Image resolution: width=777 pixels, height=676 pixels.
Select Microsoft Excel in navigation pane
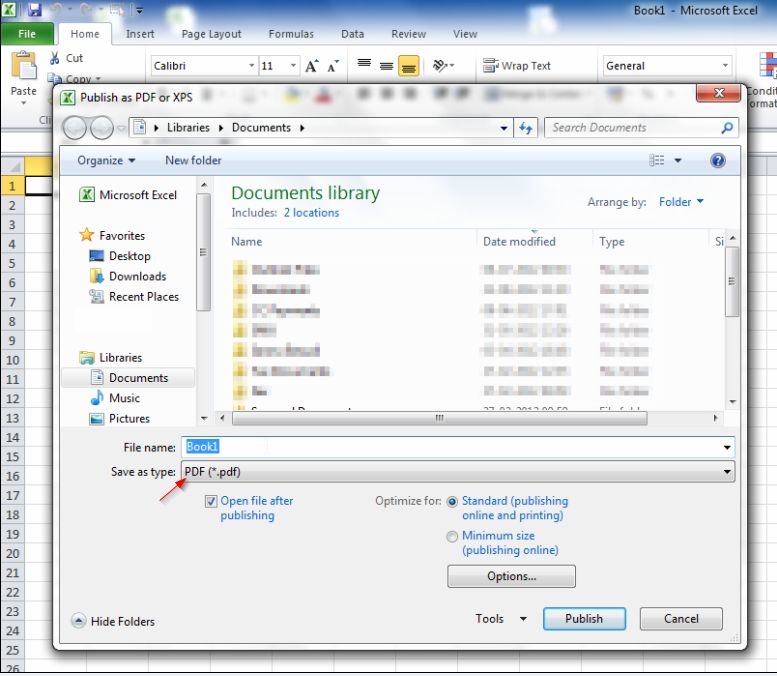pos(128,195)
